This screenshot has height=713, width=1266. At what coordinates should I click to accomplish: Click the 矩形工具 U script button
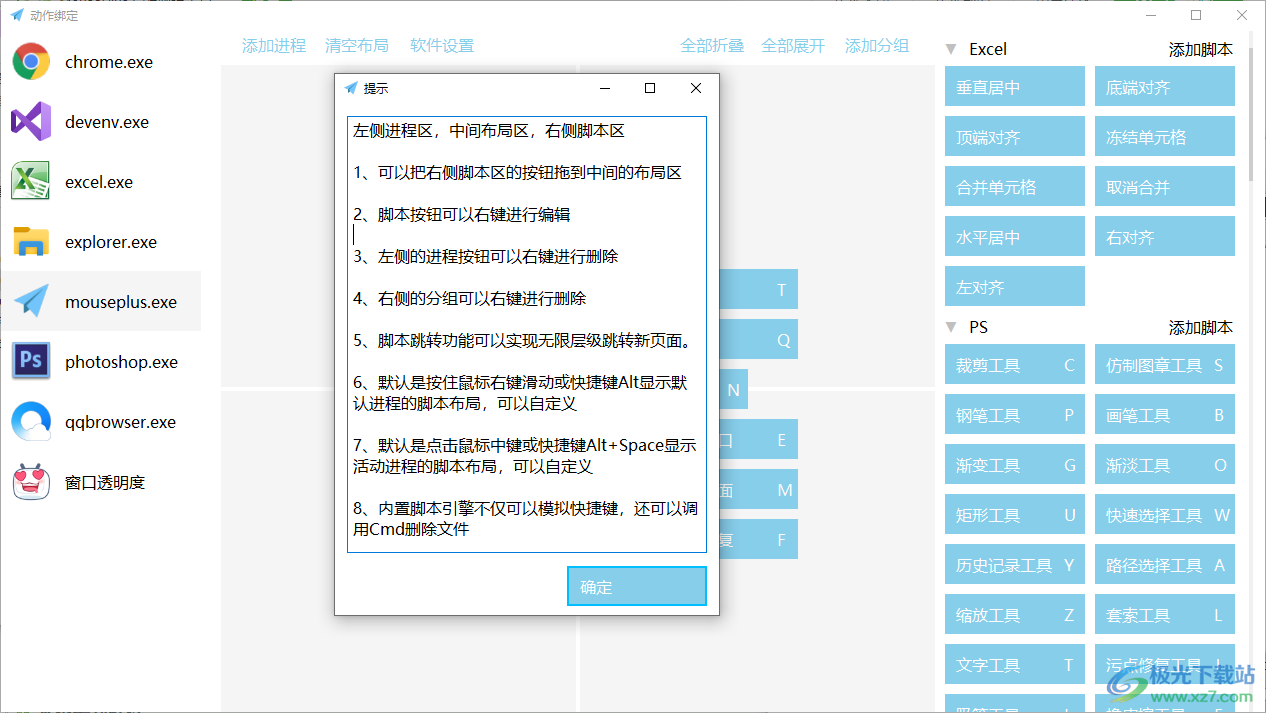[x=1015, y=514]
